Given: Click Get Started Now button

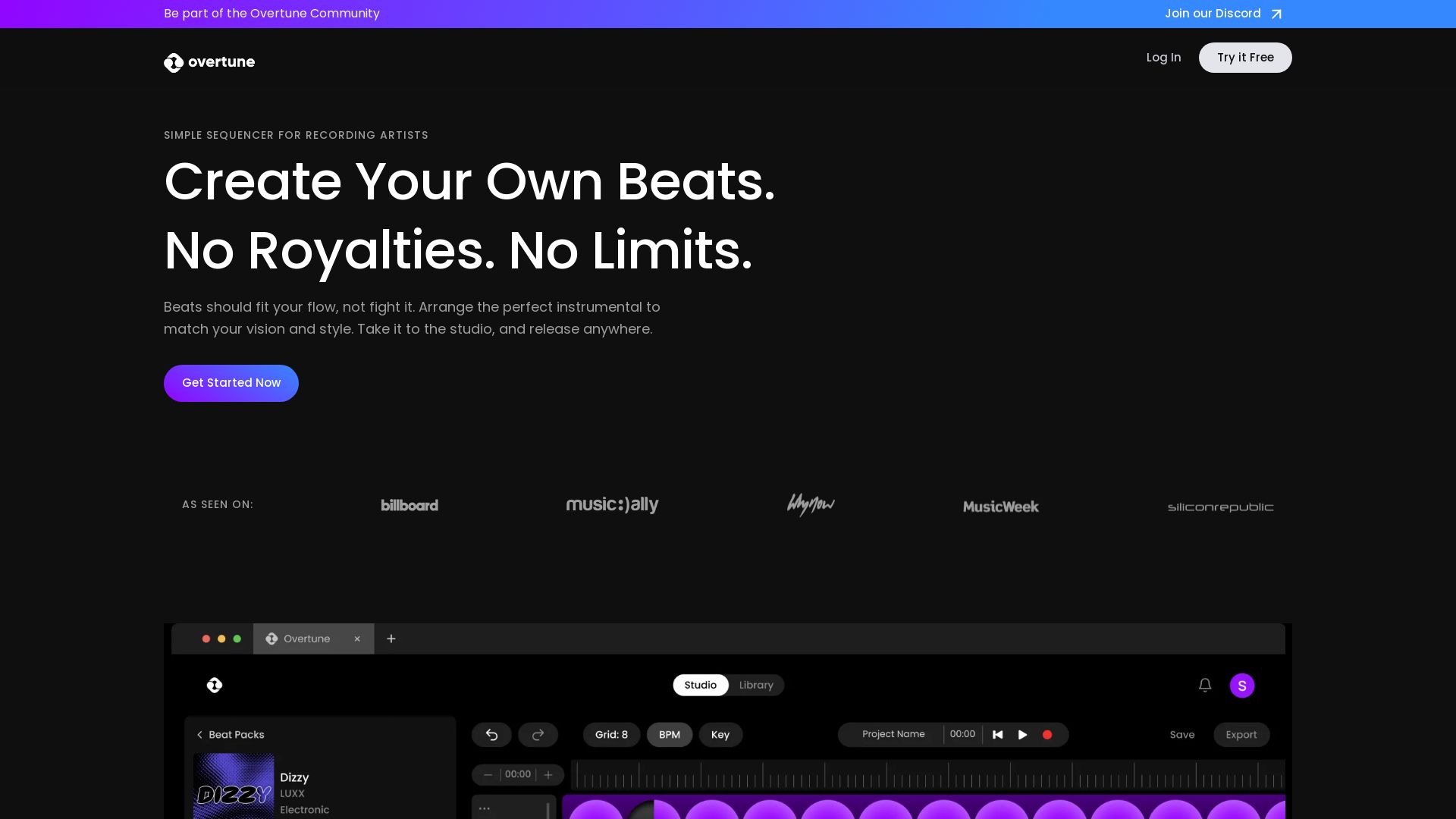Looking at the screenshot, I should click(231, 383).
